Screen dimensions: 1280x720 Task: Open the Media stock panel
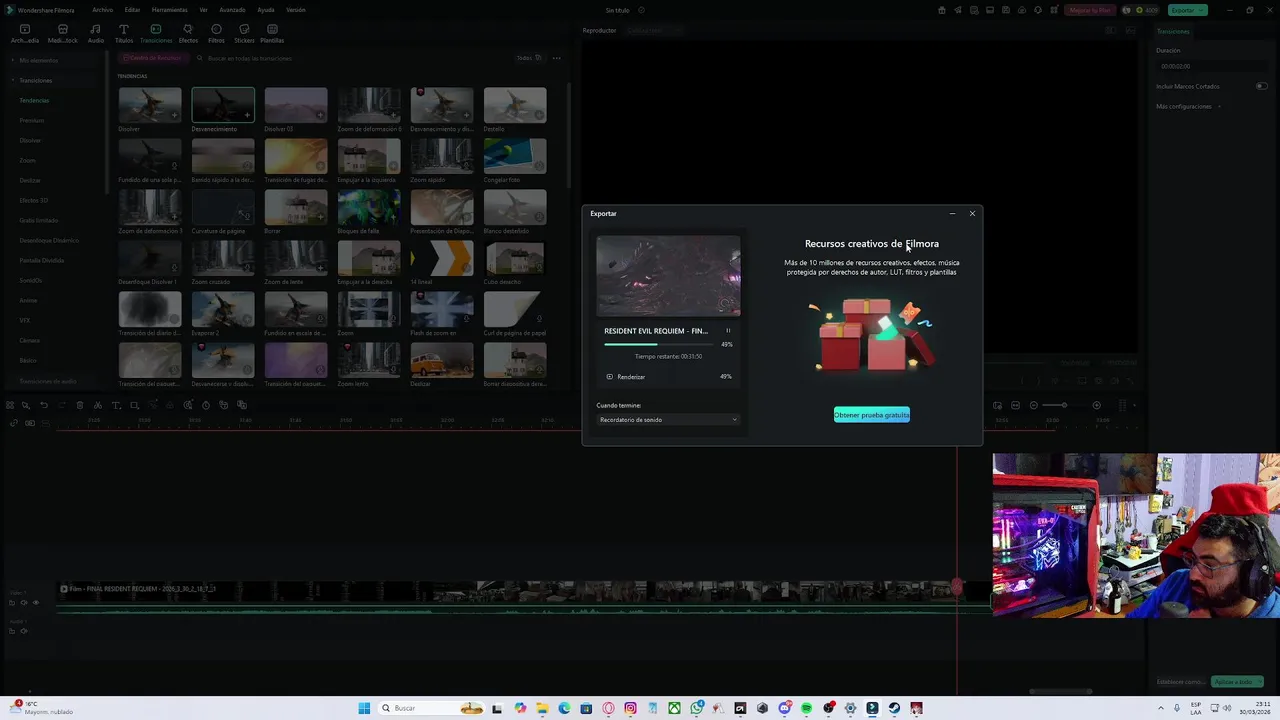click(62, 34)
